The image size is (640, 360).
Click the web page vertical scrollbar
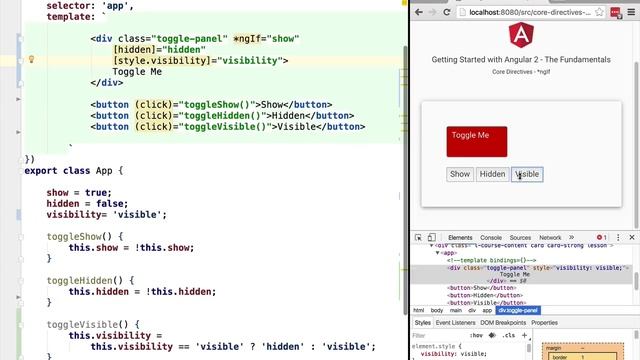coord(636,145)
